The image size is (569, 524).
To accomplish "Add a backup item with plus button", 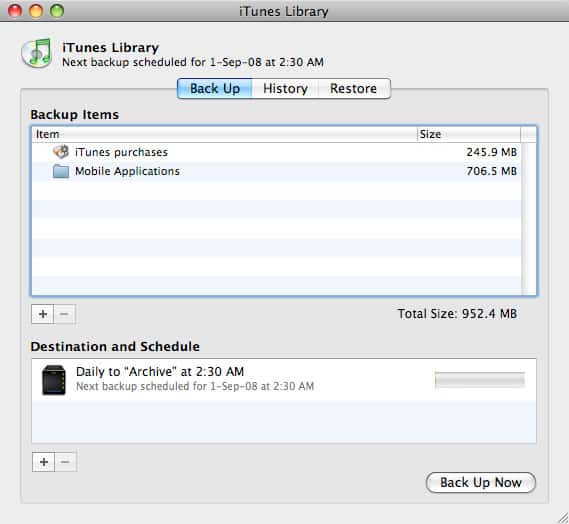I will point(43,314).
